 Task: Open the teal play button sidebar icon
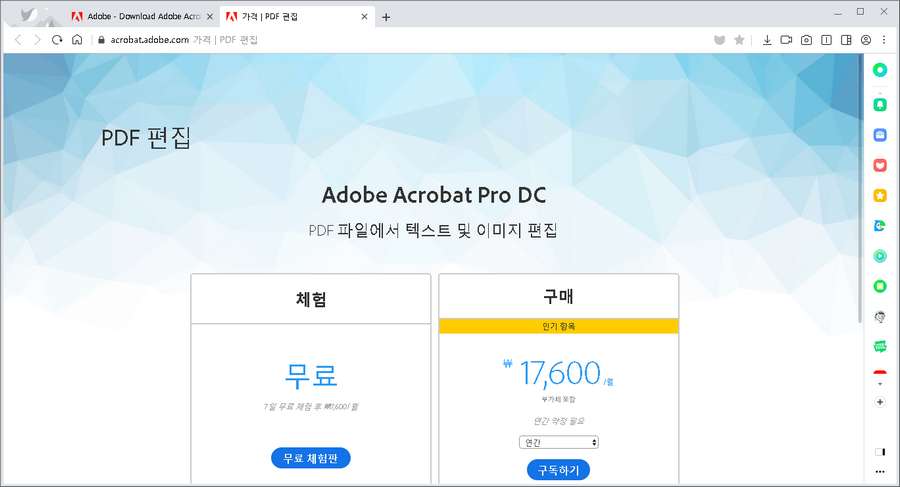pos(880,256)
